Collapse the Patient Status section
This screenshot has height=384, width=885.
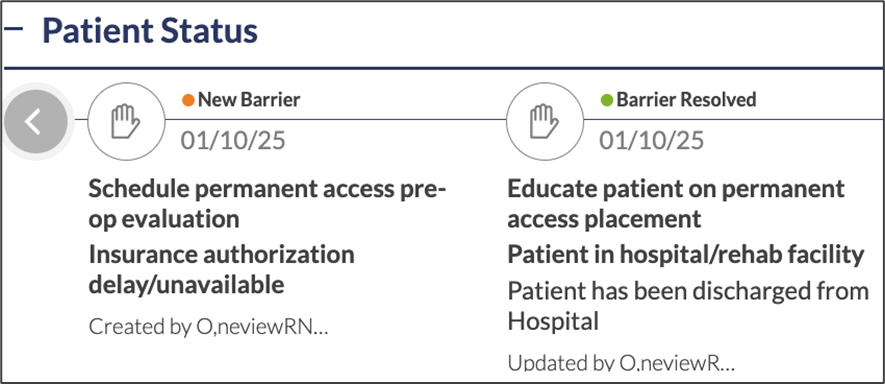pyautogui.click(x=13, y=28)
